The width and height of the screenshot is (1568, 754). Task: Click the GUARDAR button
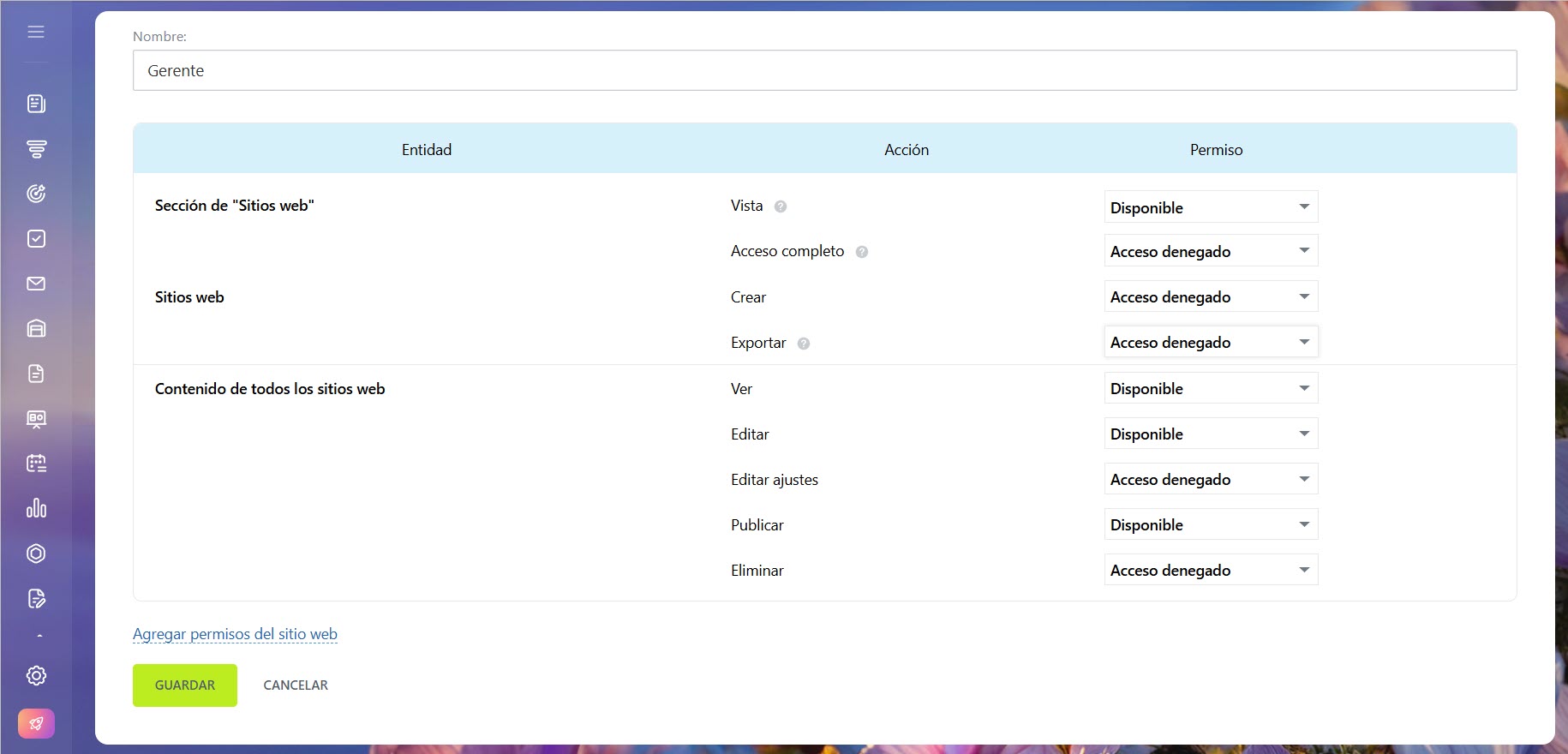185,685
